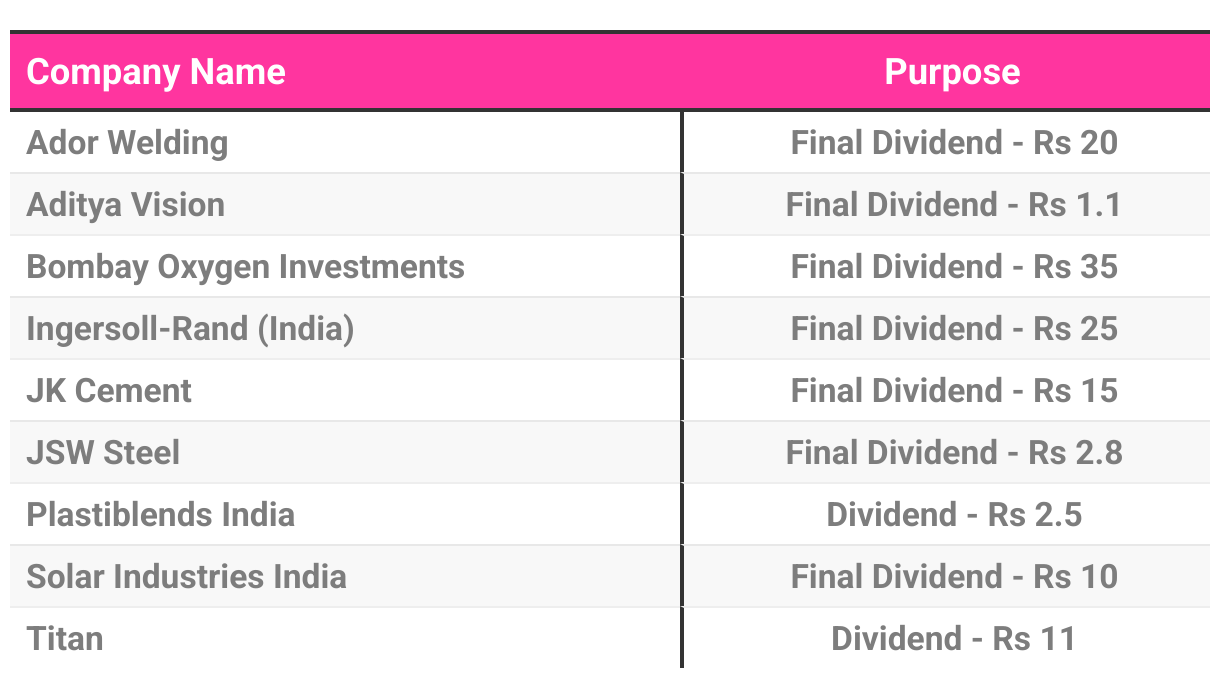Select Final Dividend - Rs 1.1 cell

954,205
